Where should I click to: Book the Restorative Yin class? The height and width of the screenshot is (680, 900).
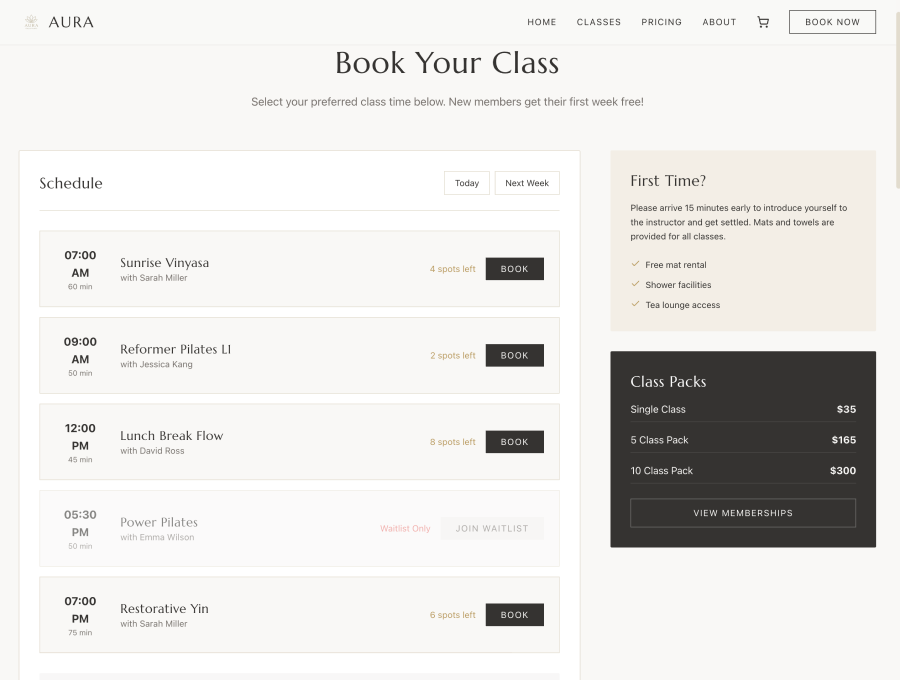click(x=514, y=615)
